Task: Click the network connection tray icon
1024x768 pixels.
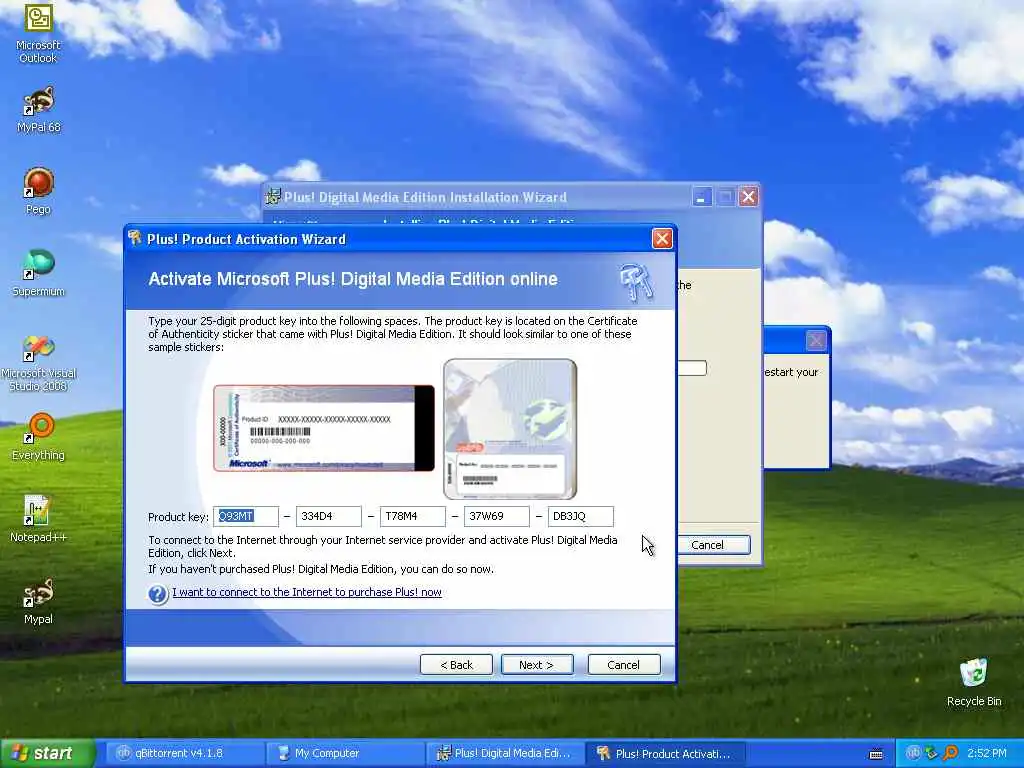Action: pos(931,753)
